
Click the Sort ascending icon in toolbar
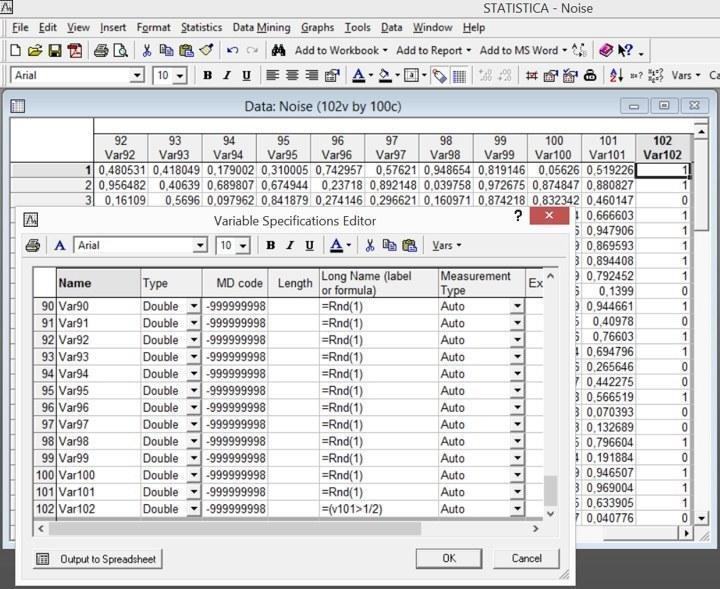(616, 75)
